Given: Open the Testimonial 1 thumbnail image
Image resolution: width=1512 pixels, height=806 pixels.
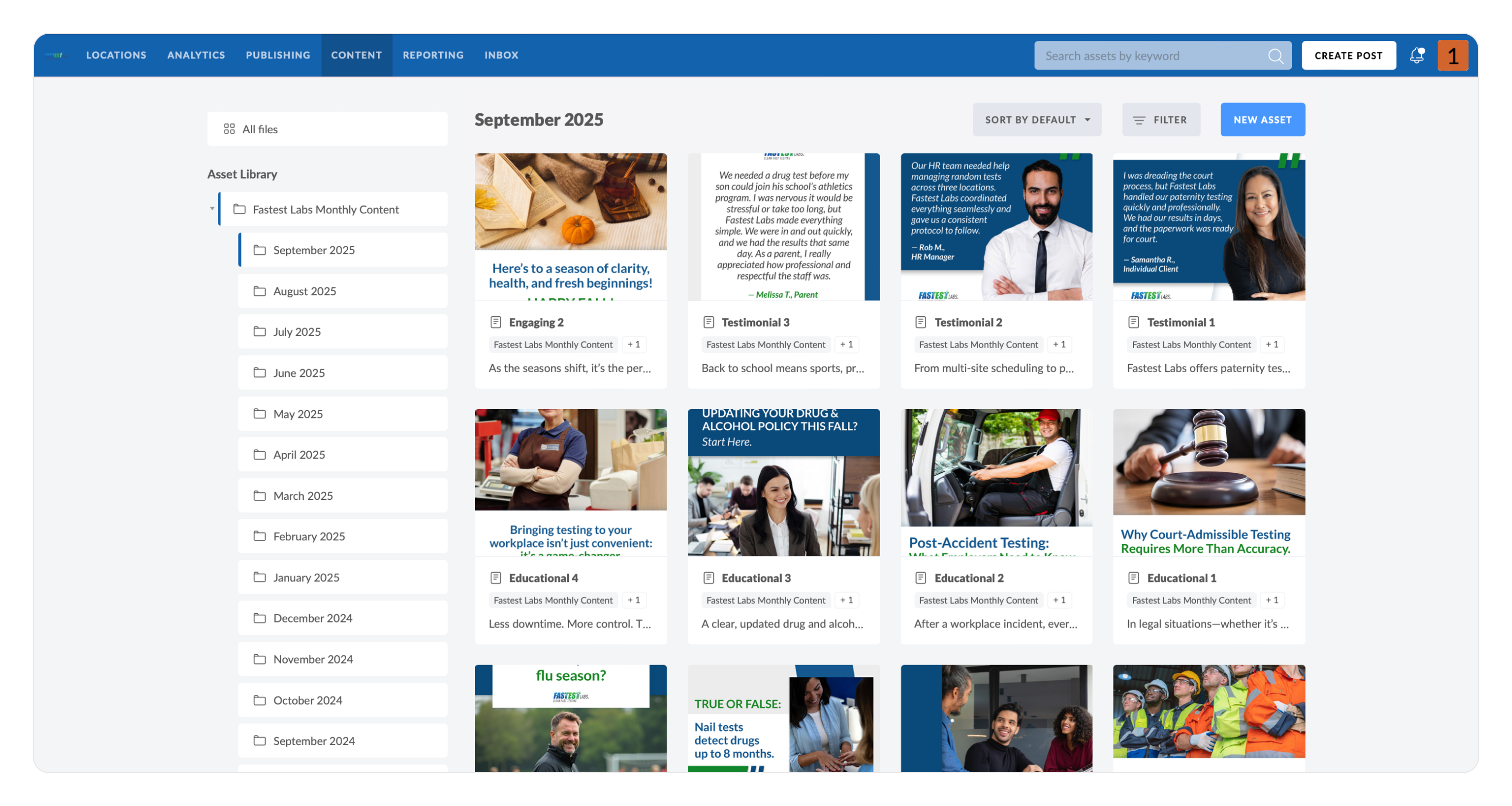Looking at the screenshot, I should (x=1208, y=227).
